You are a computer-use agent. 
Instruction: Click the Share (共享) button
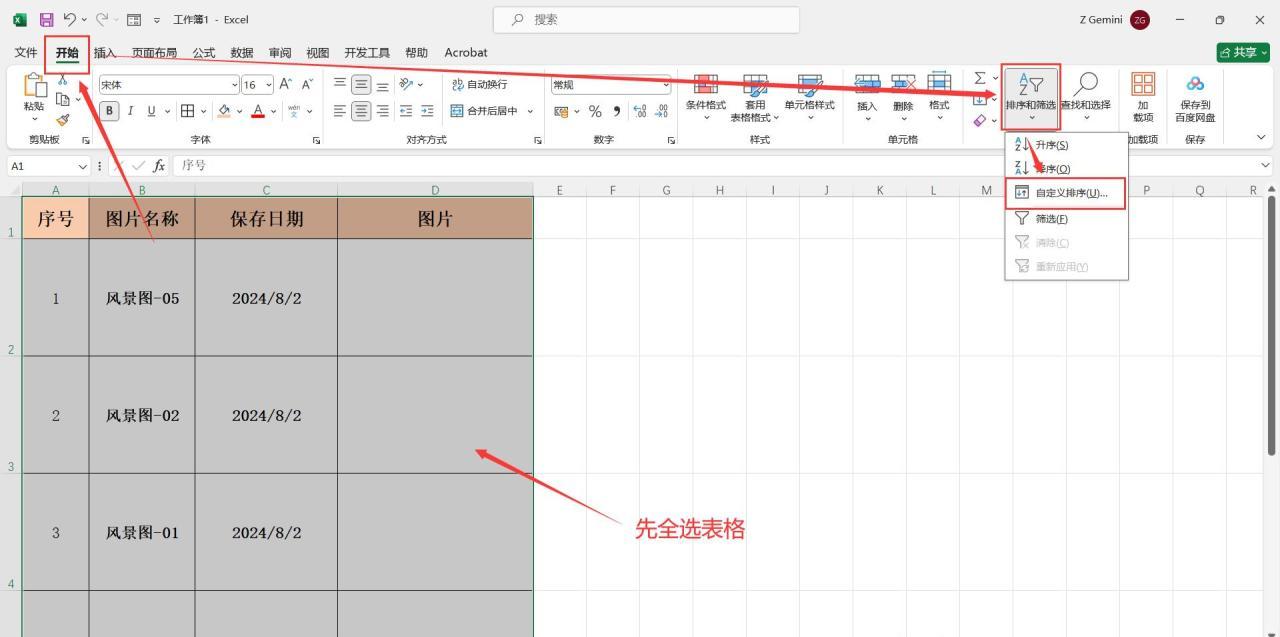point(1243,52)
